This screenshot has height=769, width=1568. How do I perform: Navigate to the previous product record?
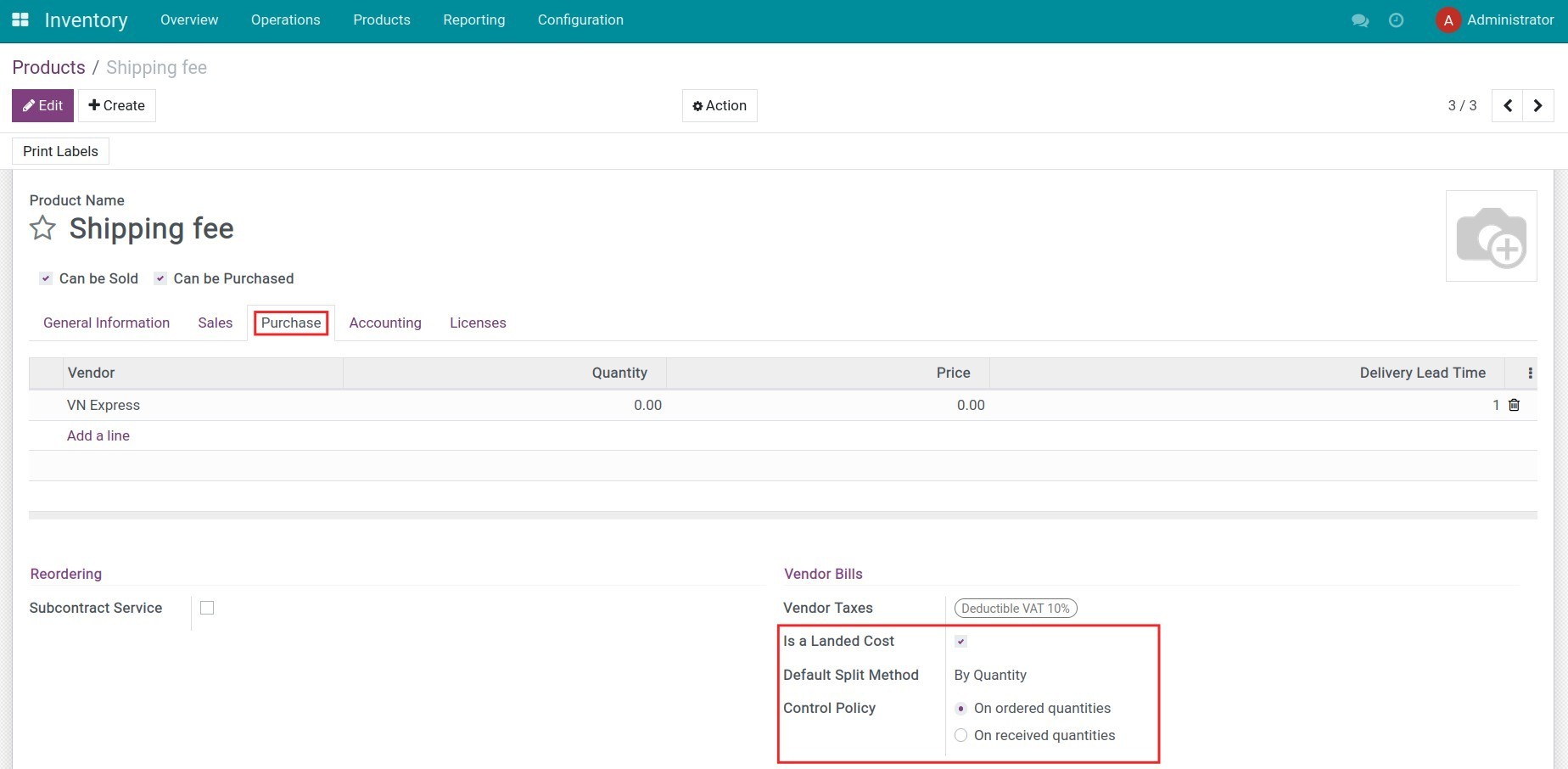pyautogui.click(x=1507, y=105)
